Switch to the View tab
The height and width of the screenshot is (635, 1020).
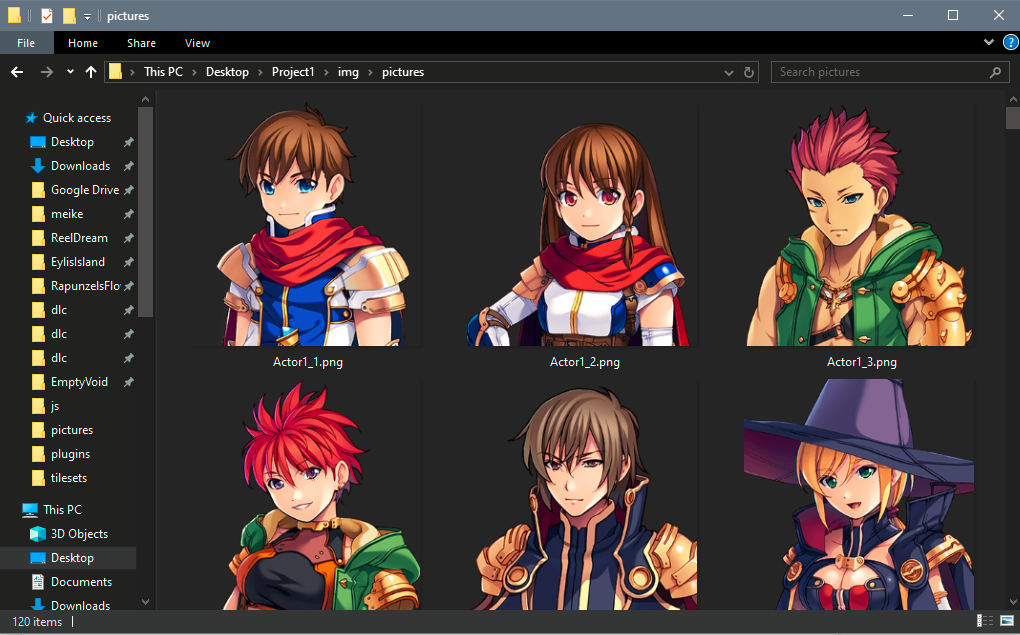point(197,43)
